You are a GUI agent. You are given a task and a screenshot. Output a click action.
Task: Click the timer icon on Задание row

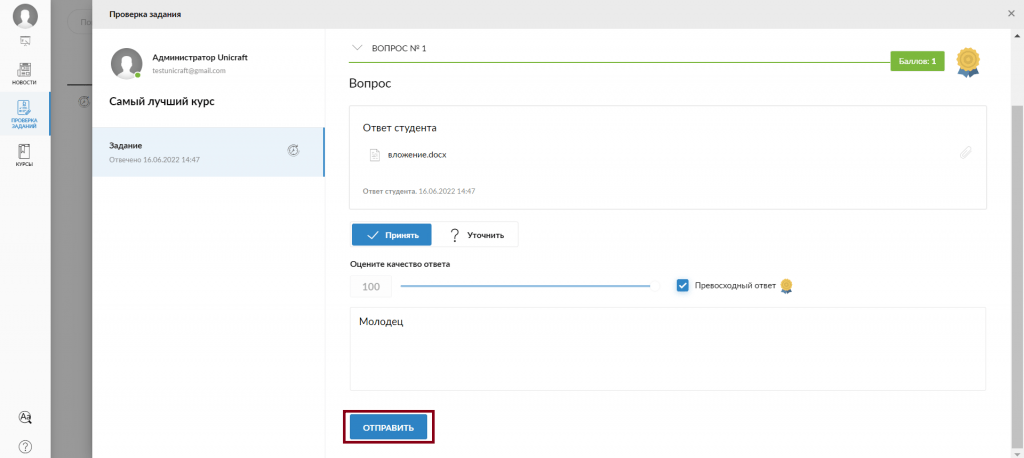click(293, 150)
